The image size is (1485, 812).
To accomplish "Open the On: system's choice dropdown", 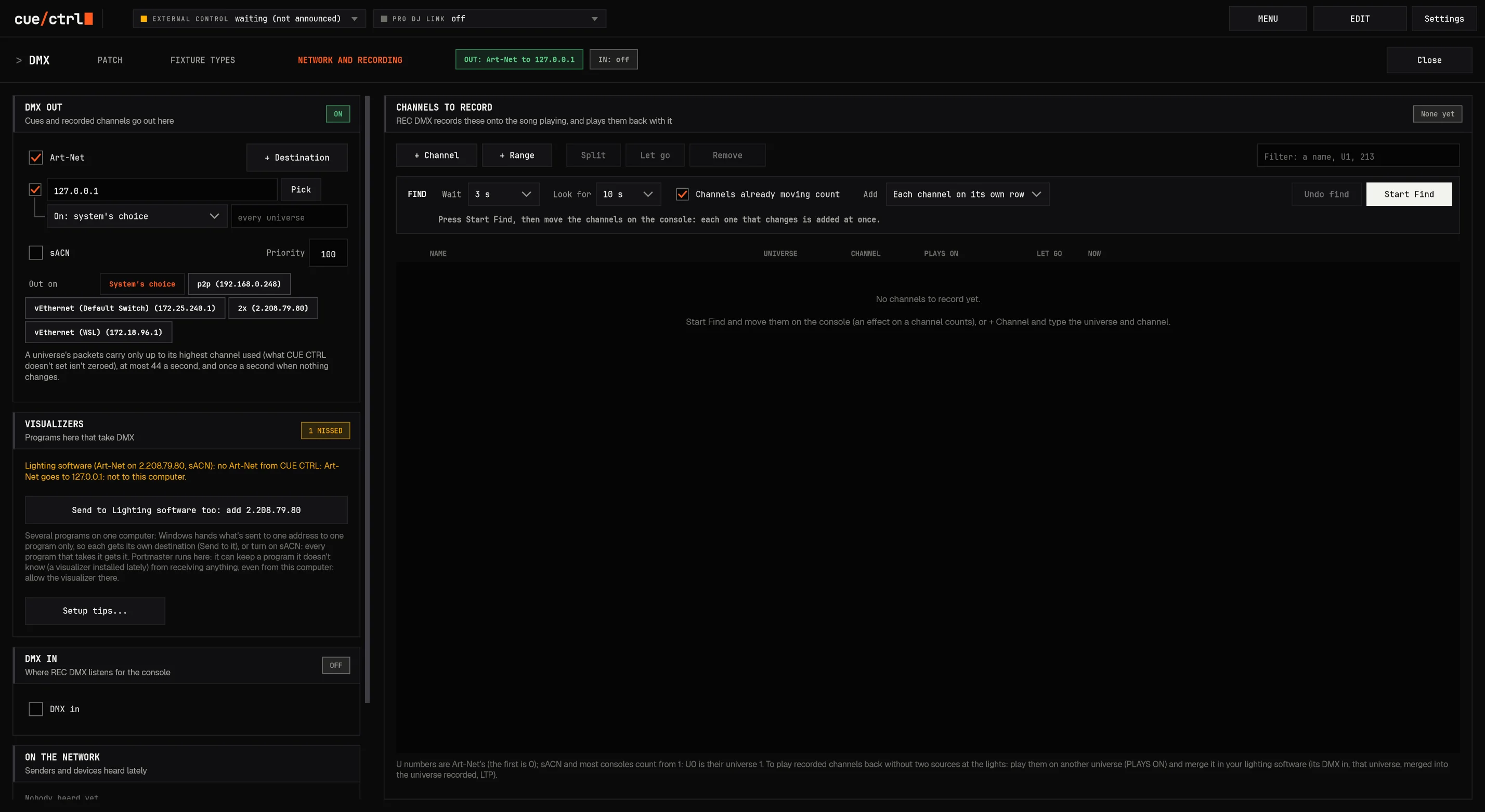I will point(137,216).
